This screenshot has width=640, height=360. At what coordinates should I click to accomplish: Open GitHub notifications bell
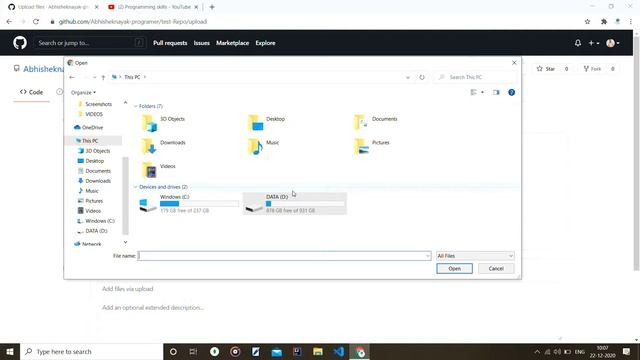[x=578, y=43]
